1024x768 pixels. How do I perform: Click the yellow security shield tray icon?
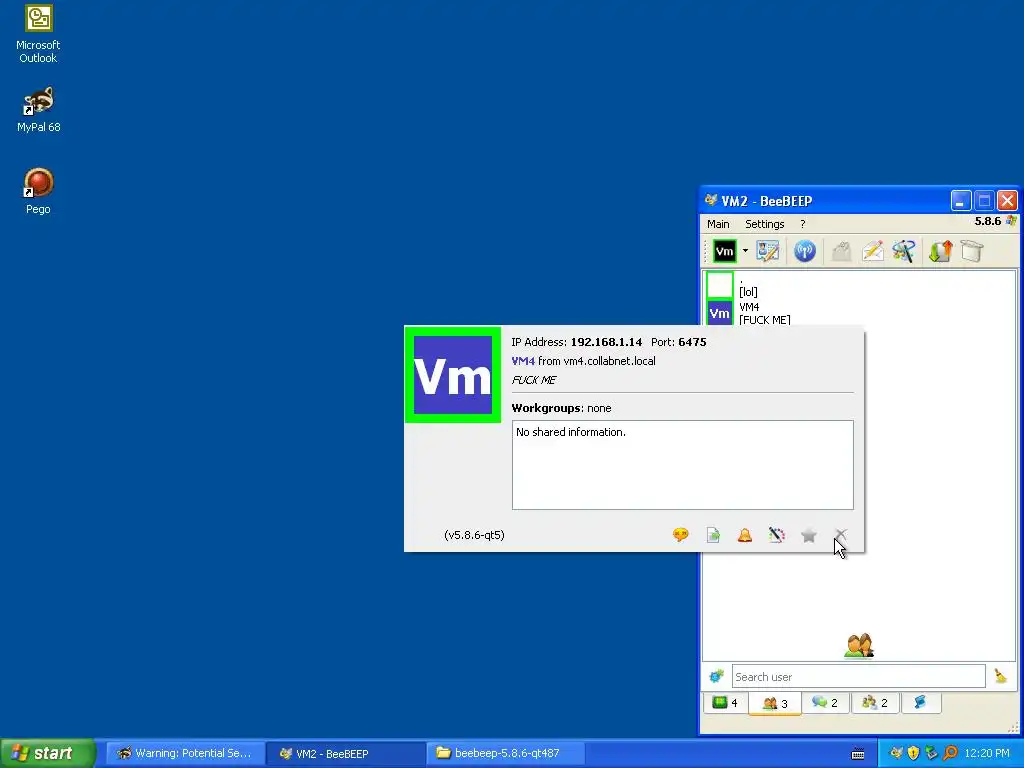(913, 753)
